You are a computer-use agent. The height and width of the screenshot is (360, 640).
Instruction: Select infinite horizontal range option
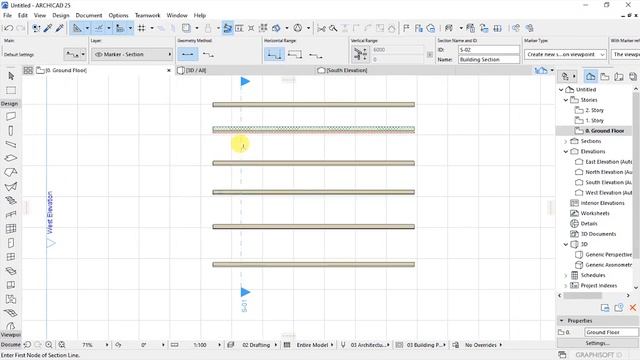274,54
